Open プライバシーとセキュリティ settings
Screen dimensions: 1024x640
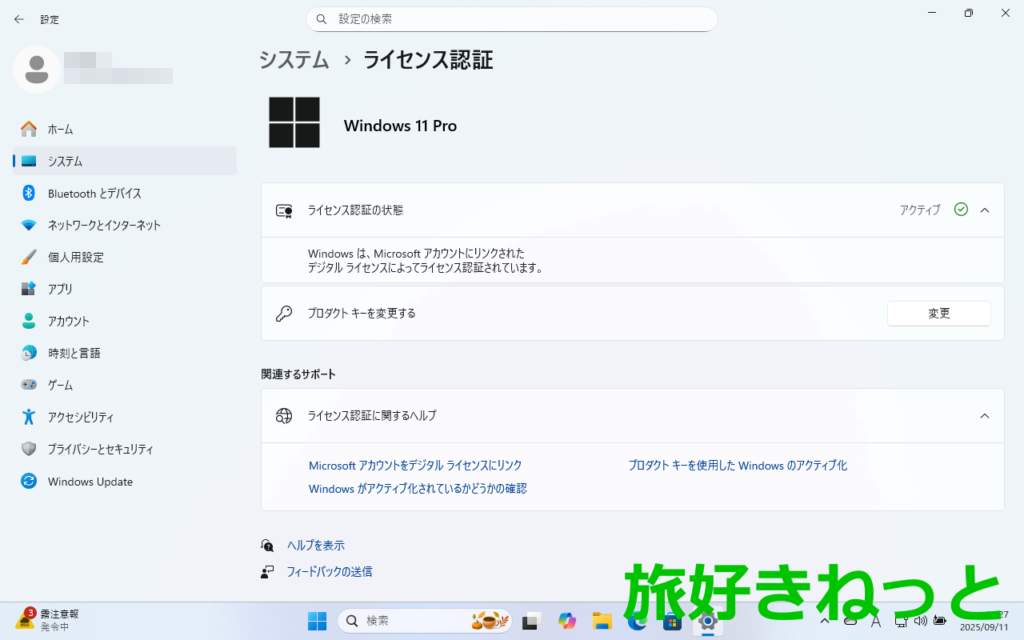click(125, 449)
